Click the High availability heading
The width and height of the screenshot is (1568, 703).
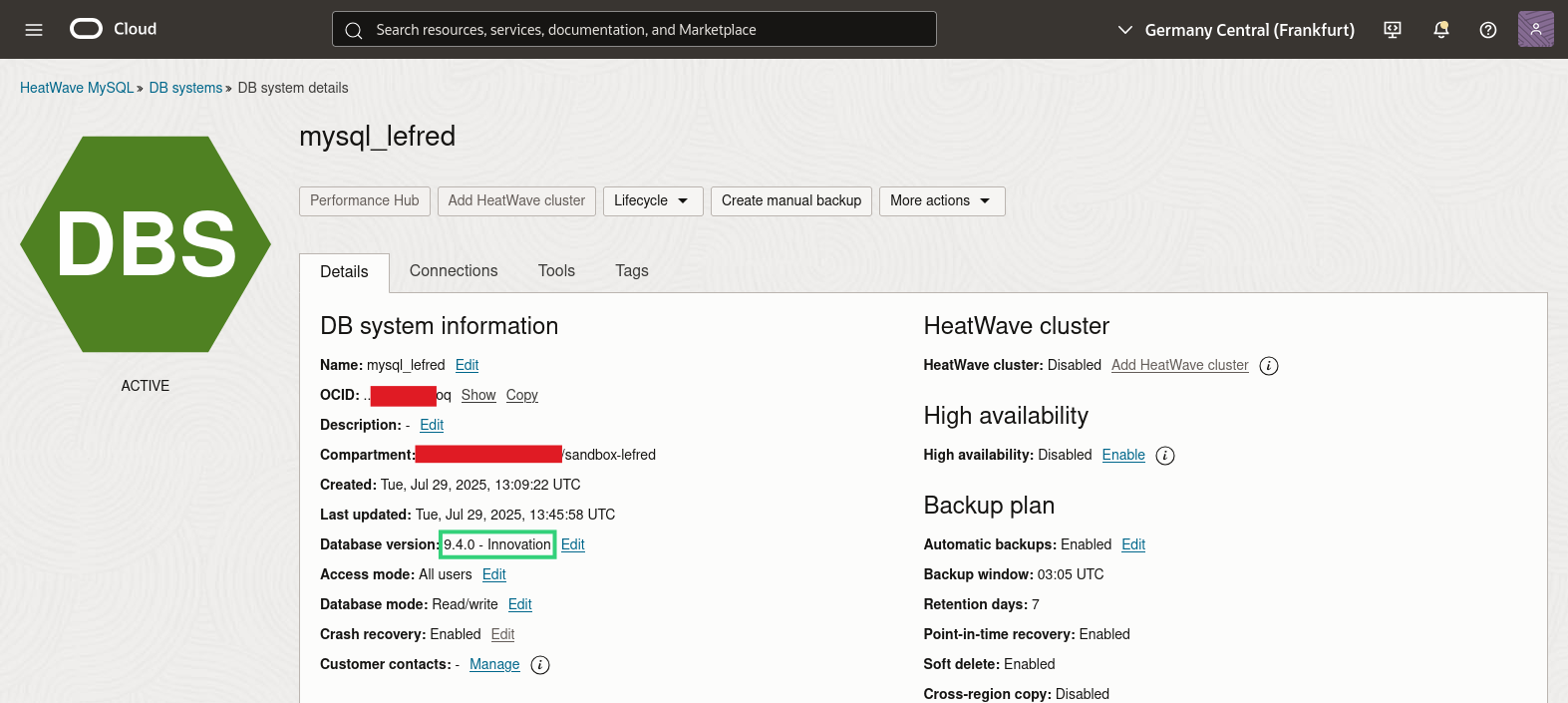coord(1006,416)
